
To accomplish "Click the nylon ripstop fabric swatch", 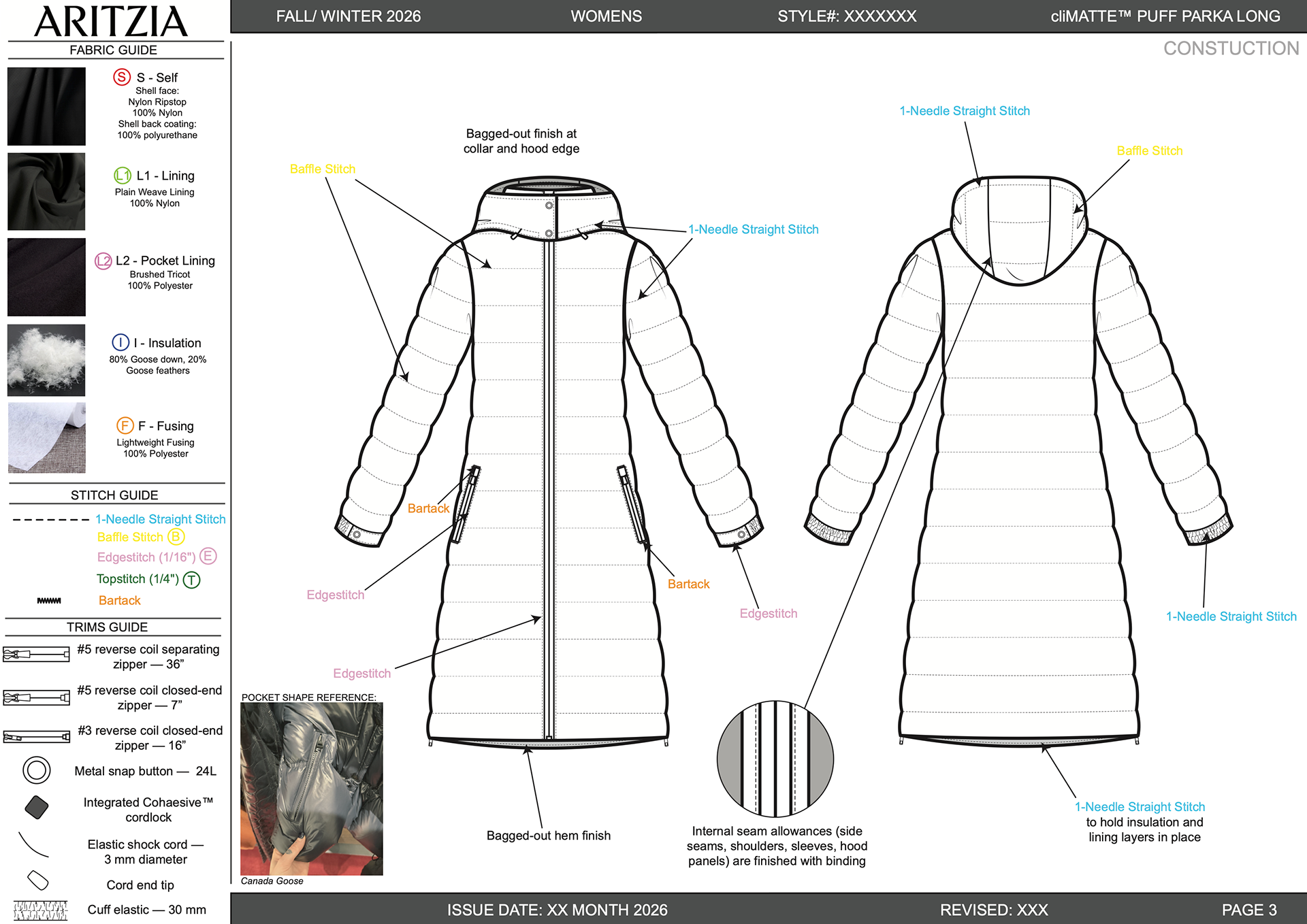I will pos(46,106).
